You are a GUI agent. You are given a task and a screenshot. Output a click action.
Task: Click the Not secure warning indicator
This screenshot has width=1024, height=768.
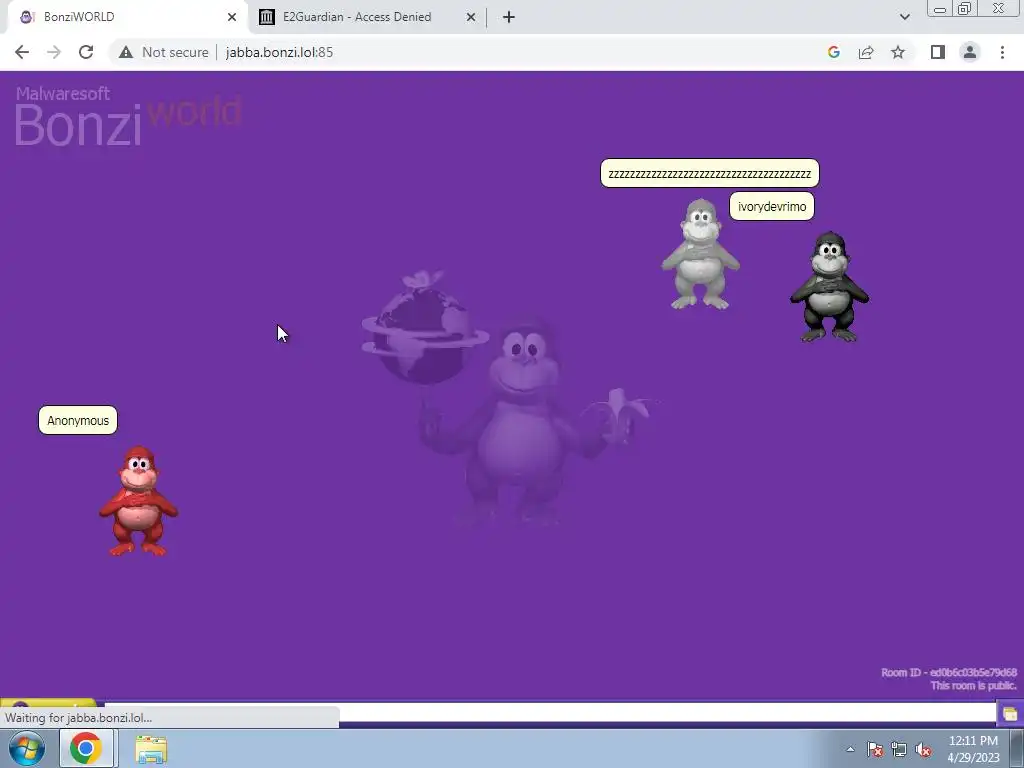164,52
